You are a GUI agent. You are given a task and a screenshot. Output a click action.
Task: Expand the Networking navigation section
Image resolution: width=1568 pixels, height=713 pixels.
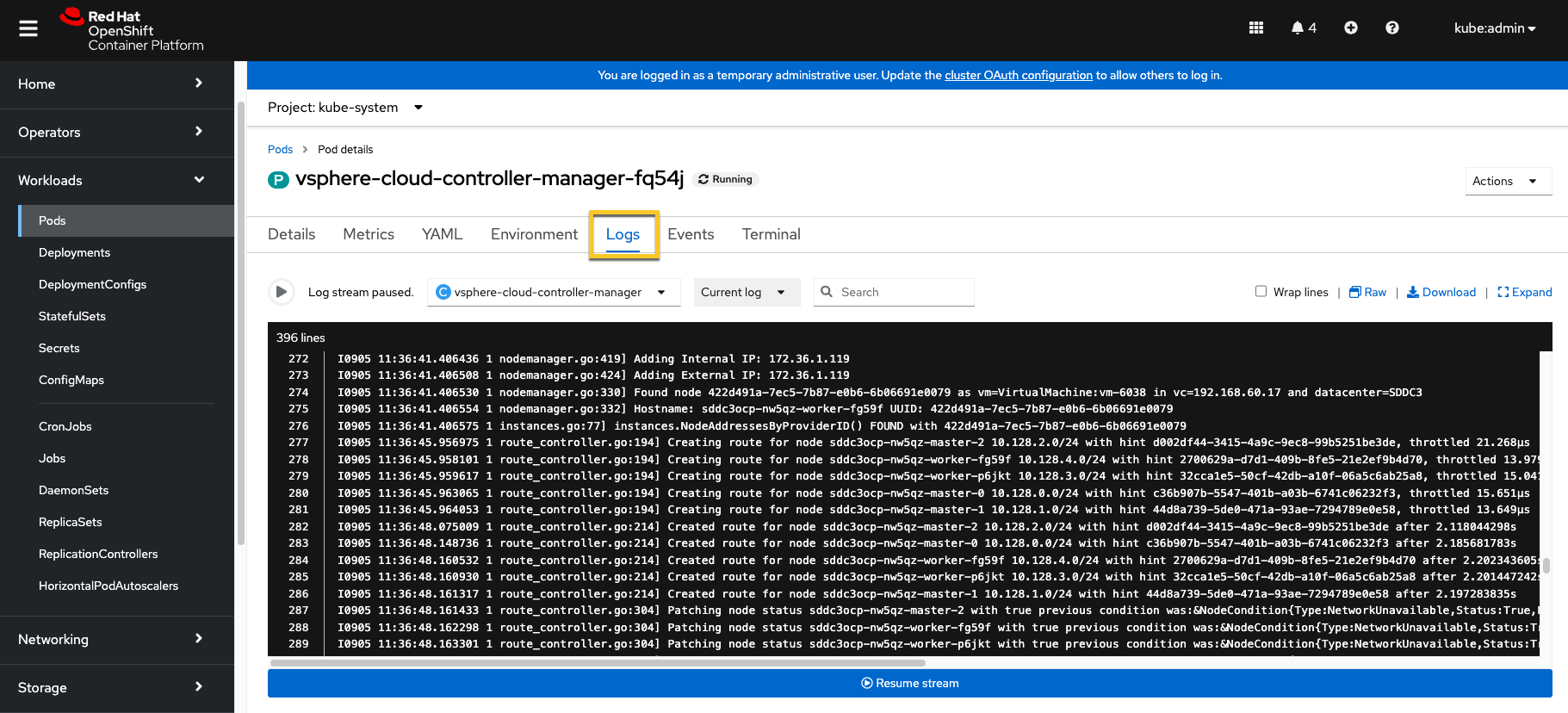pyautogui.click(x=117, y=639)
